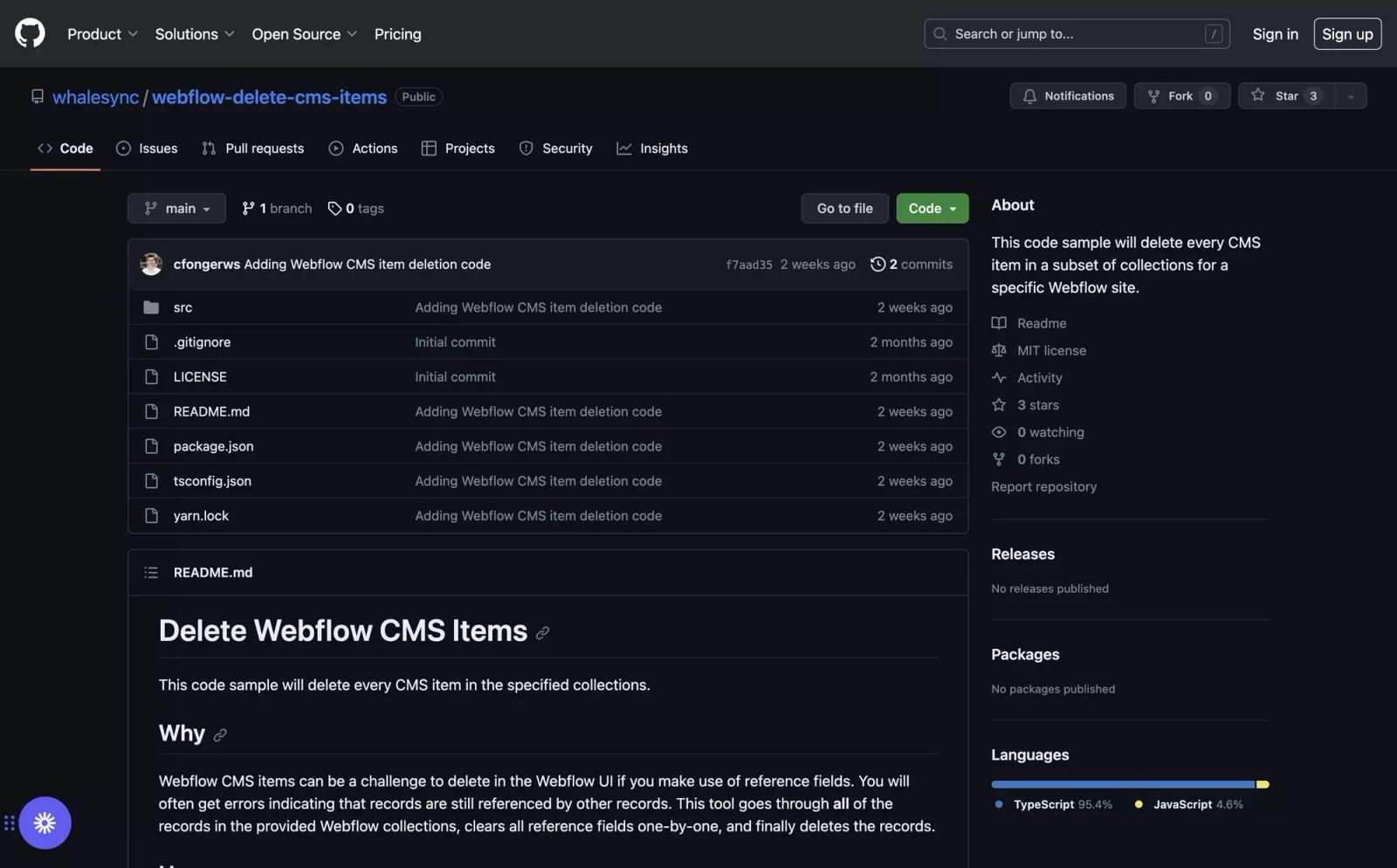Open the Packages section heading
The width and height of the screenshot is (1397, 868).
coord(1025,655)
